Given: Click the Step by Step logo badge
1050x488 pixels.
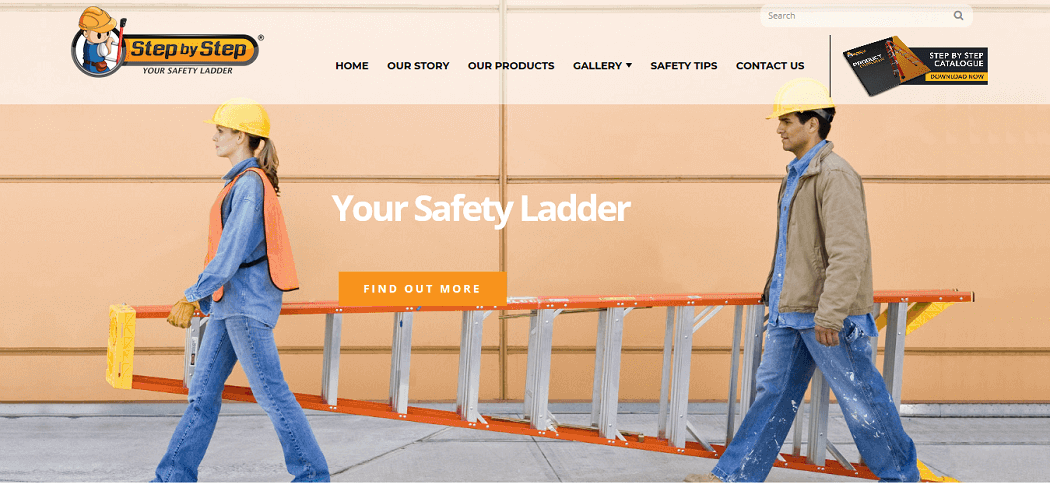Looking at the screenshot, I should pyautogui.click(x=192, y=50).
